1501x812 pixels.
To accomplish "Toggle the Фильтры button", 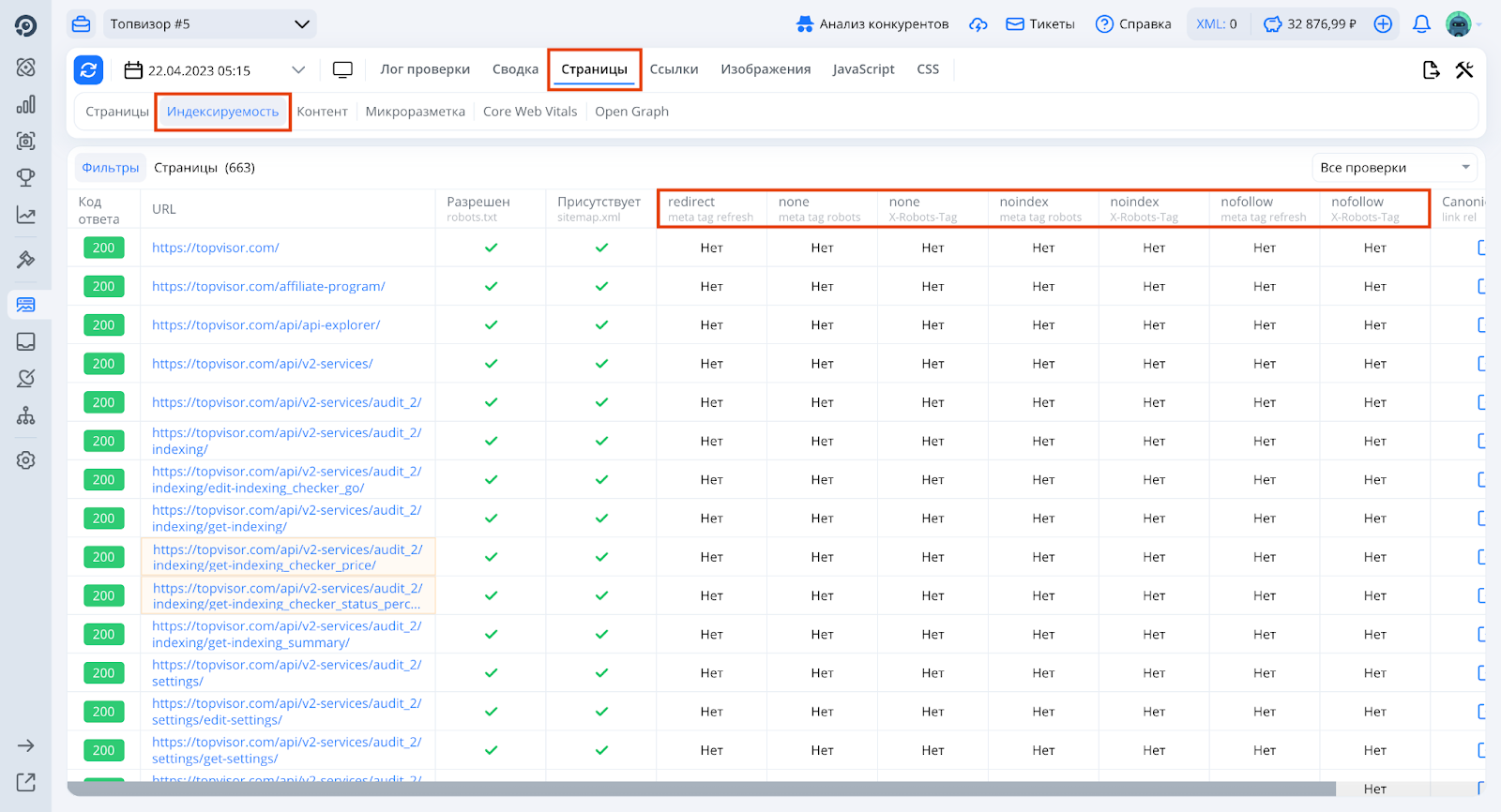I will coord(111,168).
